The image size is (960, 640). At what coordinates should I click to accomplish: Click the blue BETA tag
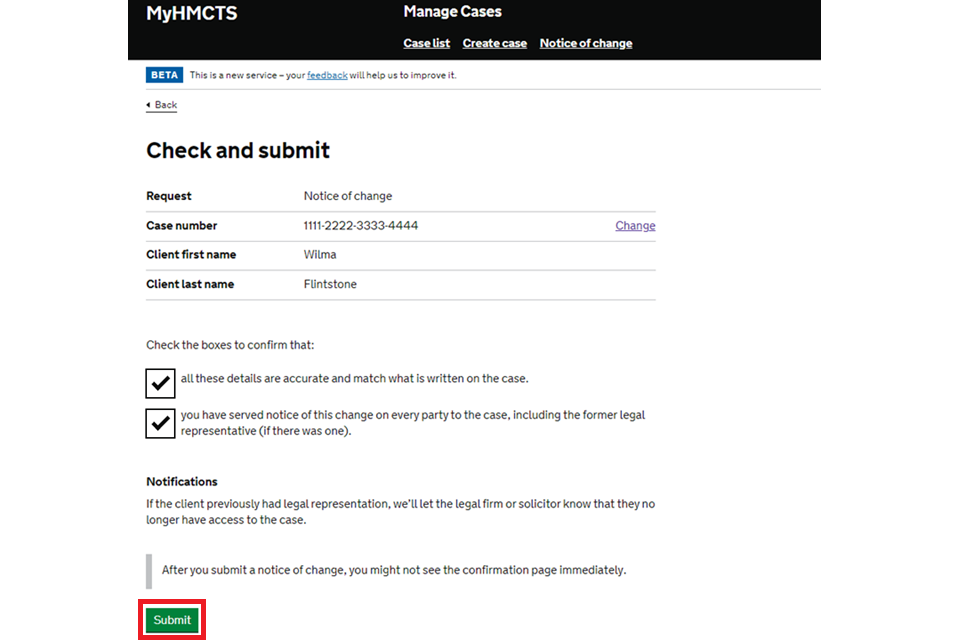point(164,75)
